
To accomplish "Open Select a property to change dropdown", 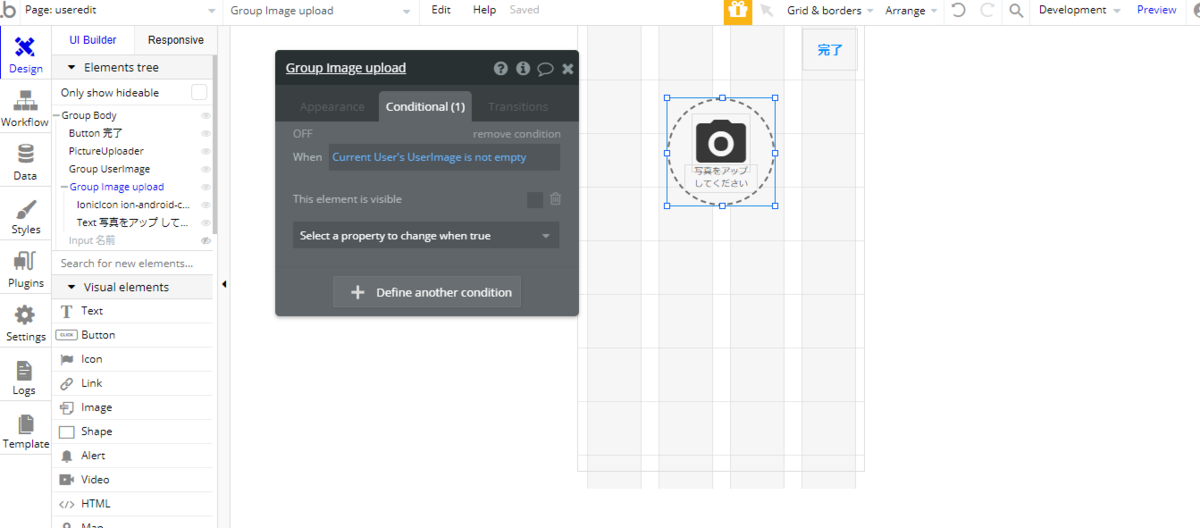I will [x=426, y=236].
